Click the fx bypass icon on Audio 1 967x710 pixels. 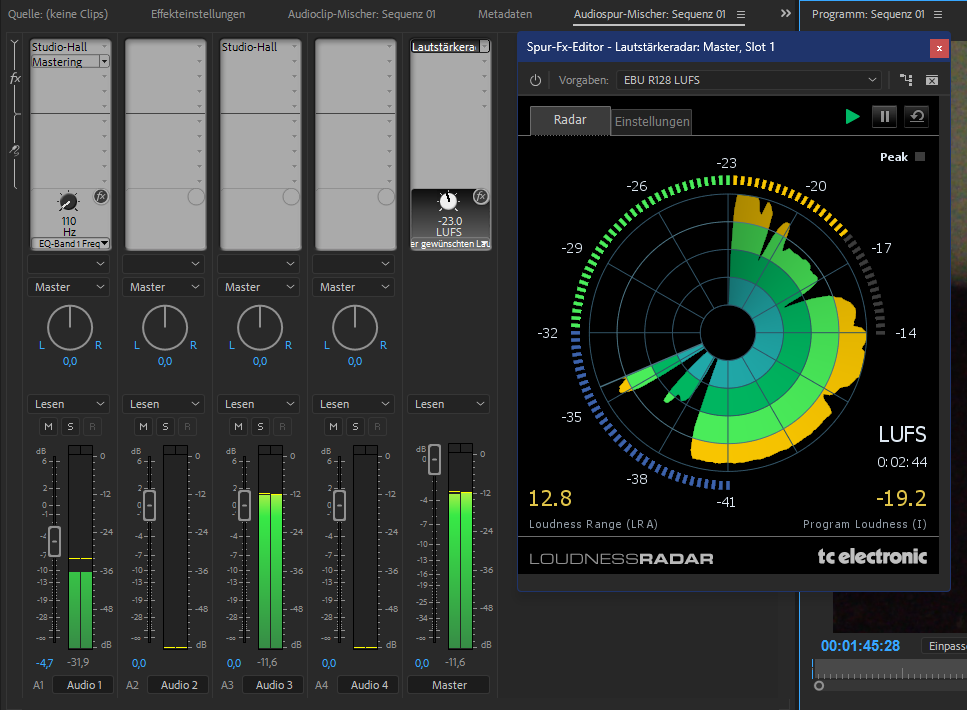pos(101,196)
